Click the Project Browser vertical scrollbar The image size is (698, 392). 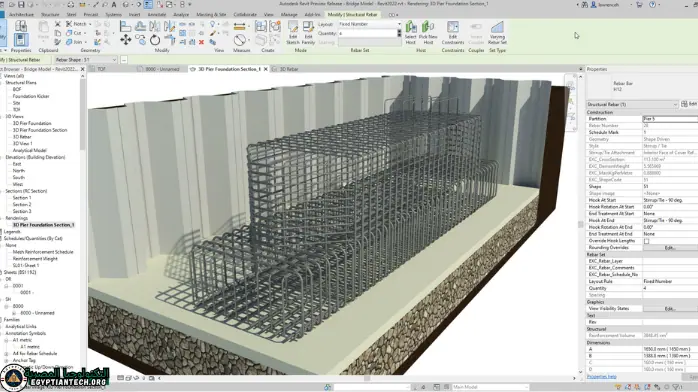(x=83, y=113)
